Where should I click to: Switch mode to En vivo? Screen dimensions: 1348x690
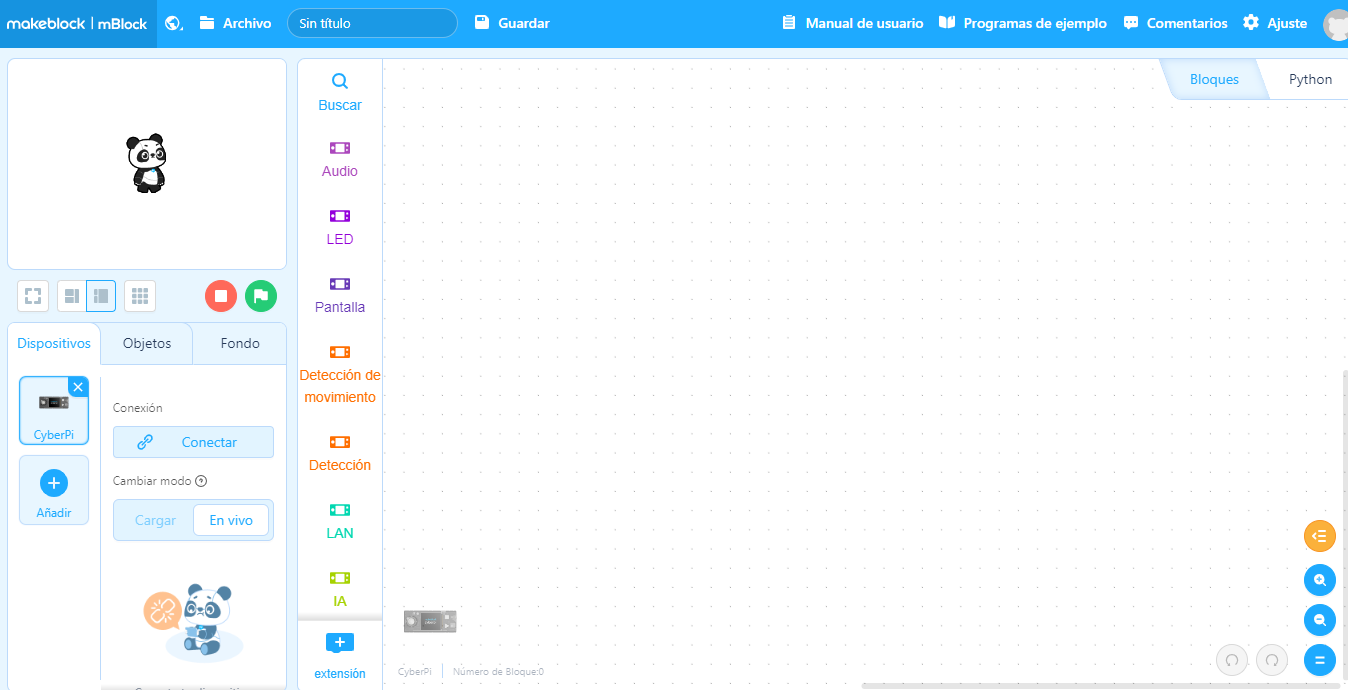pos(231,520)
